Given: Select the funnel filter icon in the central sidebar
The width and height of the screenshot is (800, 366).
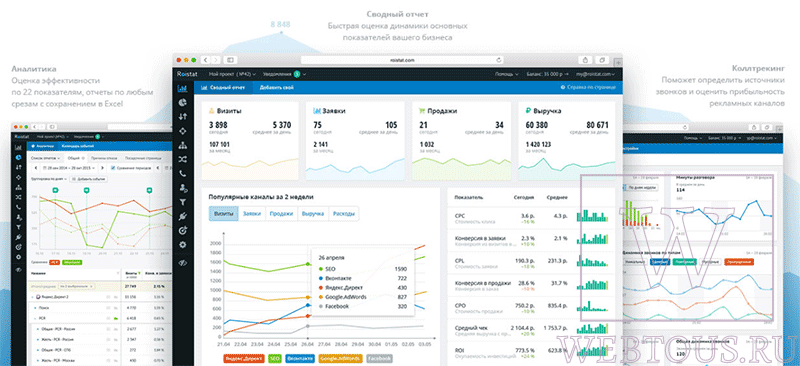Looking at the screenshot, I should [x=183, y=203].
